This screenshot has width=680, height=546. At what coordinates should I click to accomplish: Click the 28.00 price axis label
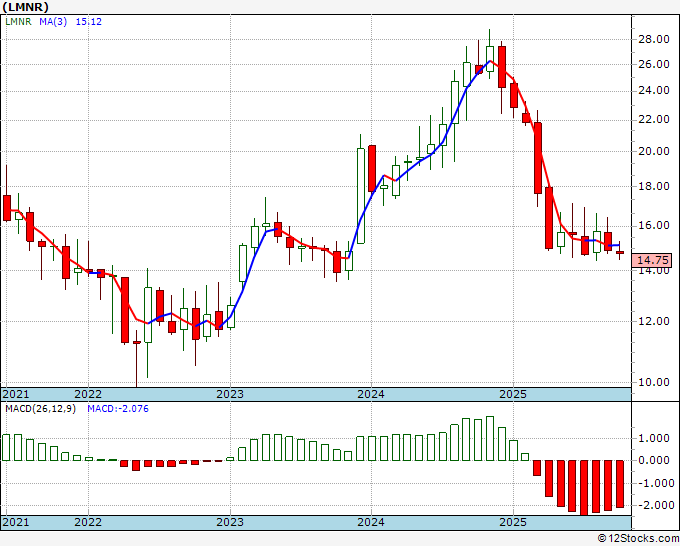654,39
